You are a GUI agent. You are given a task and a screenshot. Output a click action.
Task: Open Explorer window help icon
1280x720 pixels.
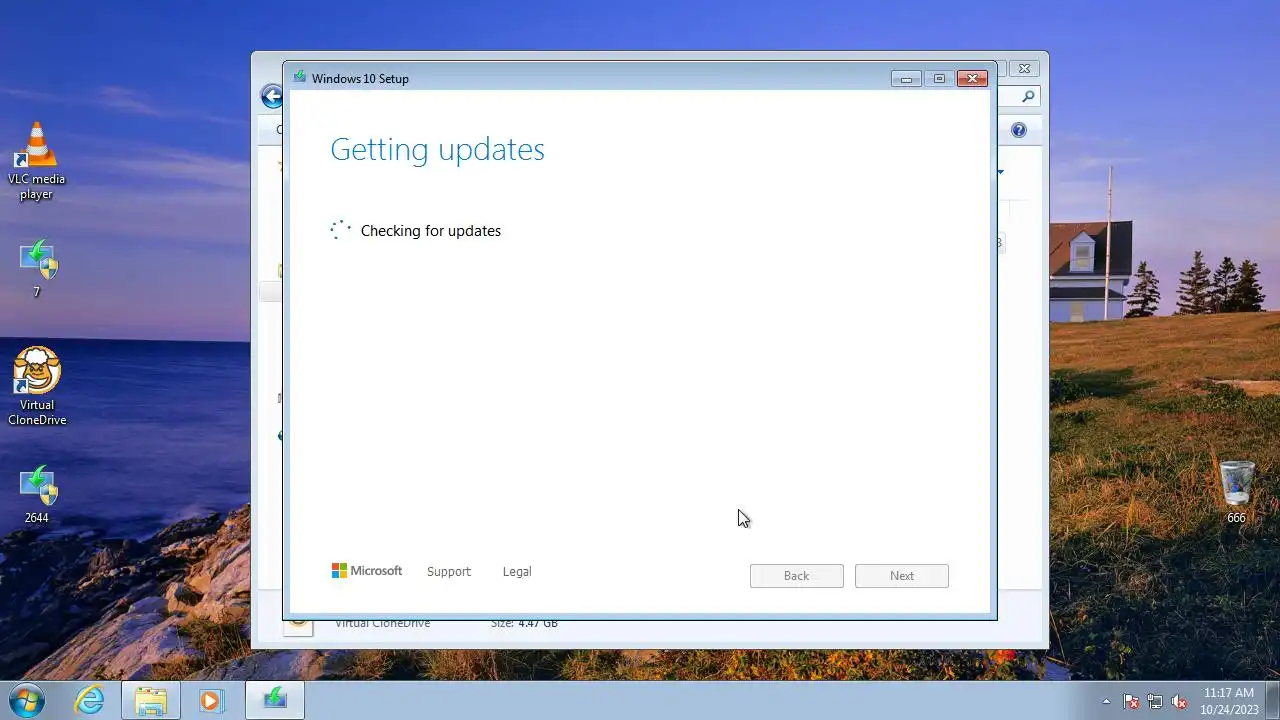click(x=1018, y=130)
